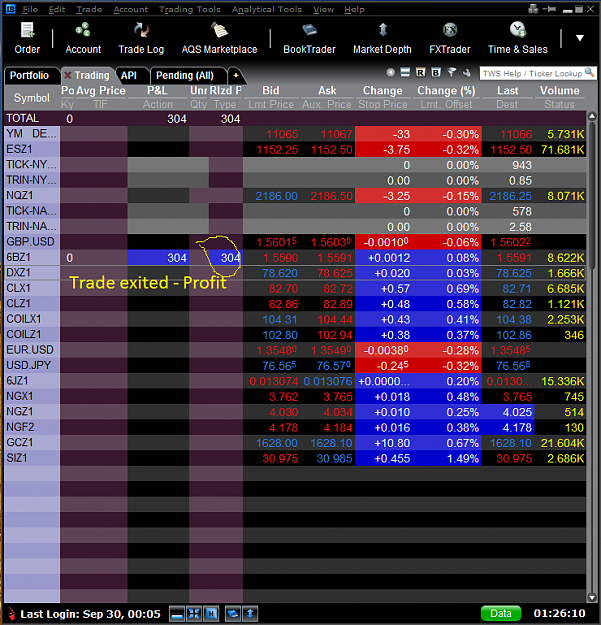Click the two horizontal bars icon above table
Image resolution: width=601 pixels, height=625 pixels.
pos(405,72)
